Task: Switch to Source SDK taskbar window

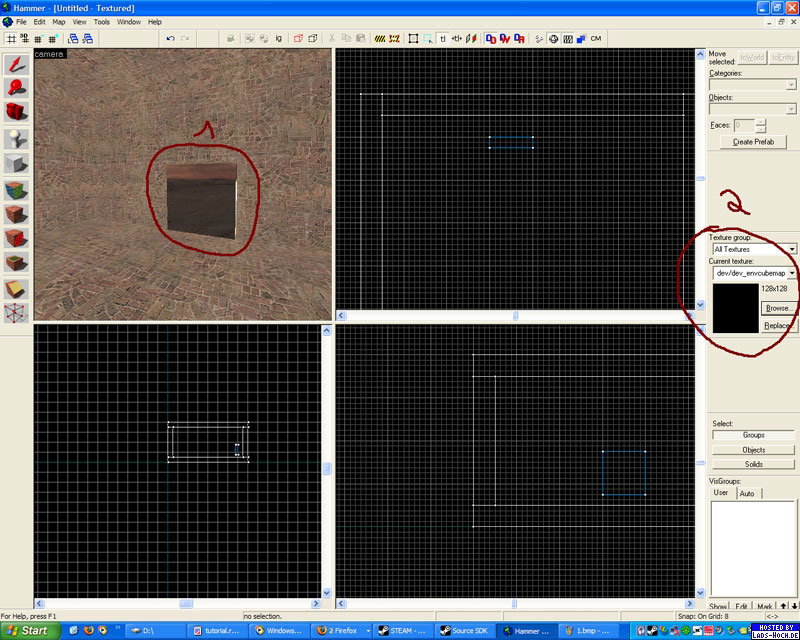Action: [466, 631]
